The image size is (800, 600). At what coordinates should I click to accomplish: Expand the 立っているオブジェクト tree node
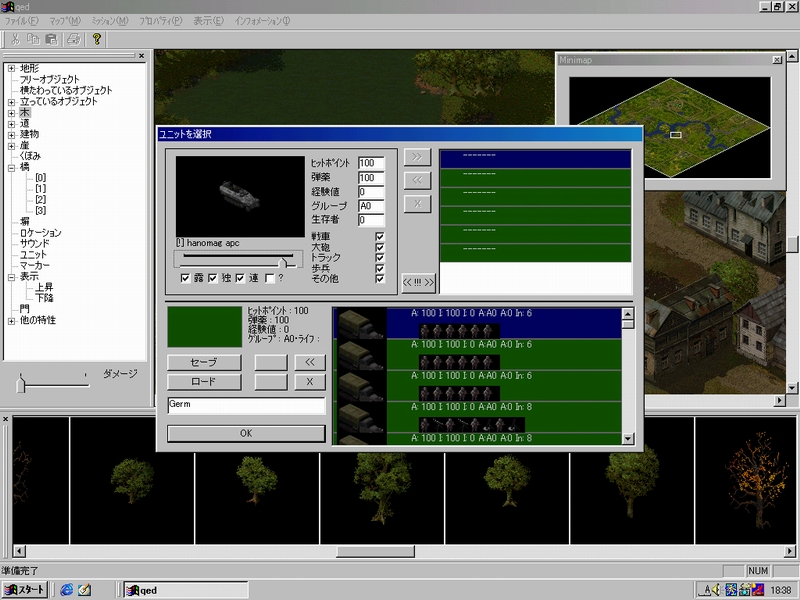tap(11, 102)
